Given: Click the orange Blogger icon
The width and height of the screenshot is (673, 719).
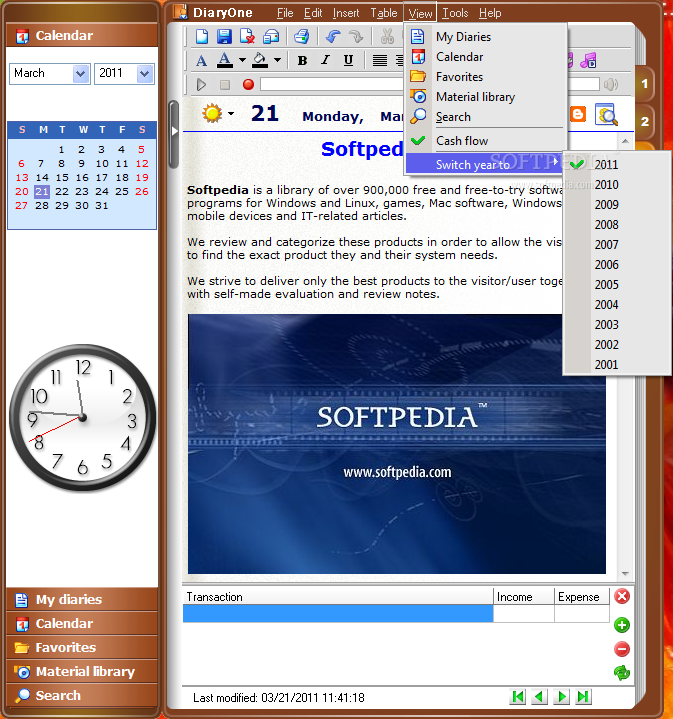Looking at the screenshot, I should coord(578,114).
